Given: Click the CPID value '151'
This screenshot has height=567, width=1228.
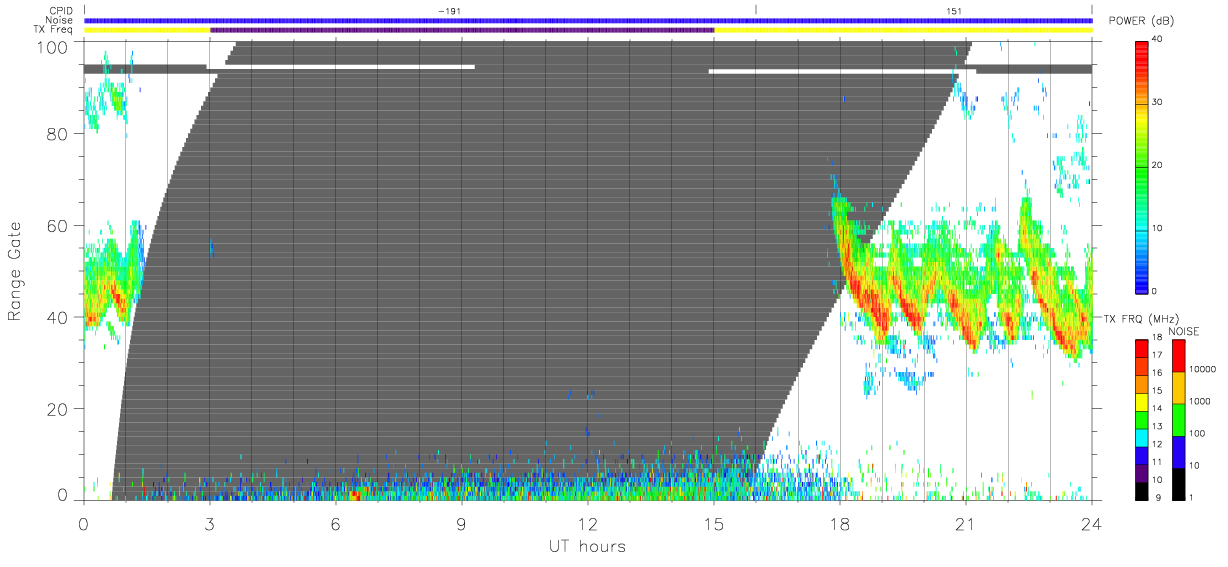Looking at the screenshot, I should coord(954,10).
